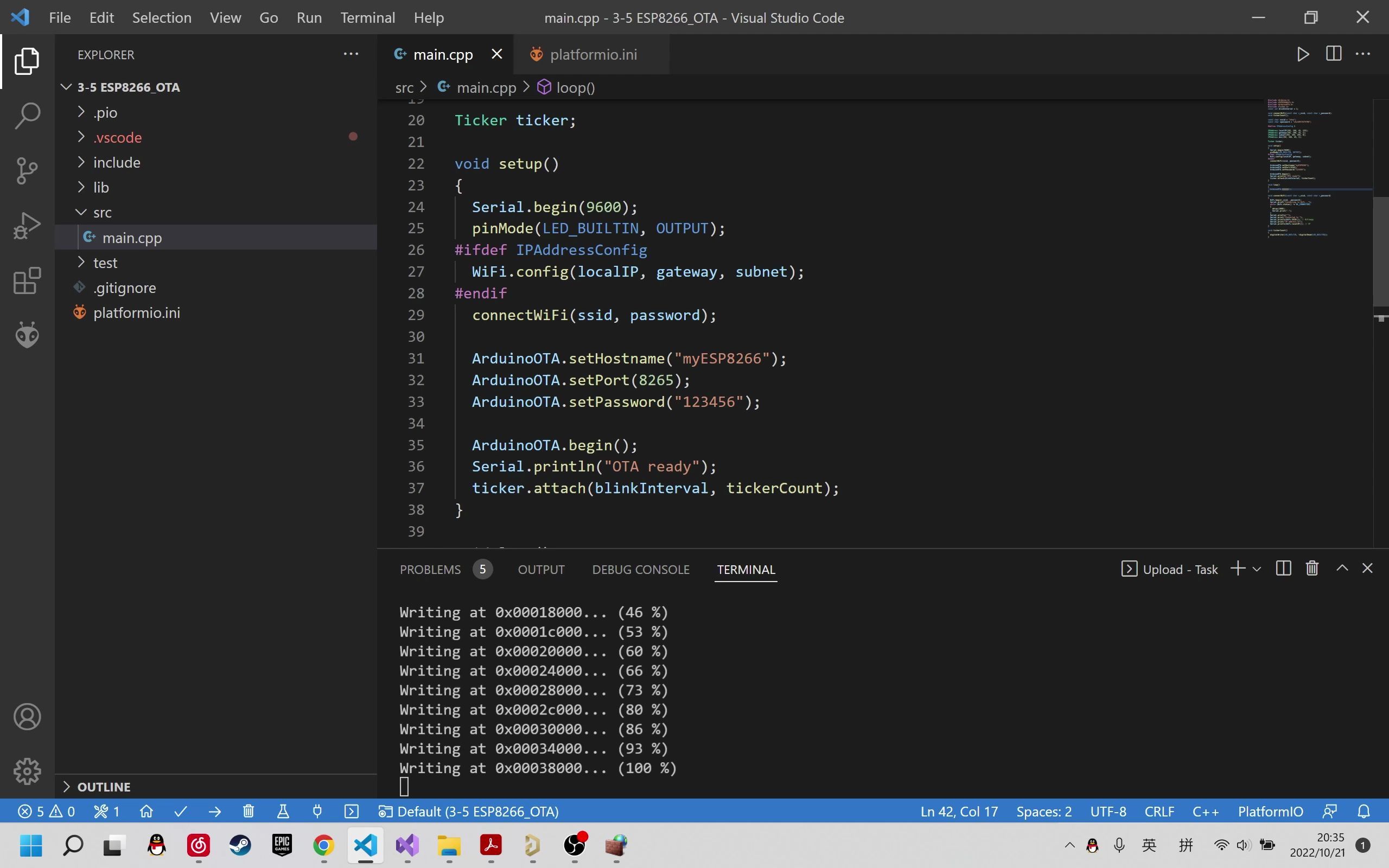Click the Run button in editor title
This screenshot has height=868, width=1389.
coord(1303,54)
